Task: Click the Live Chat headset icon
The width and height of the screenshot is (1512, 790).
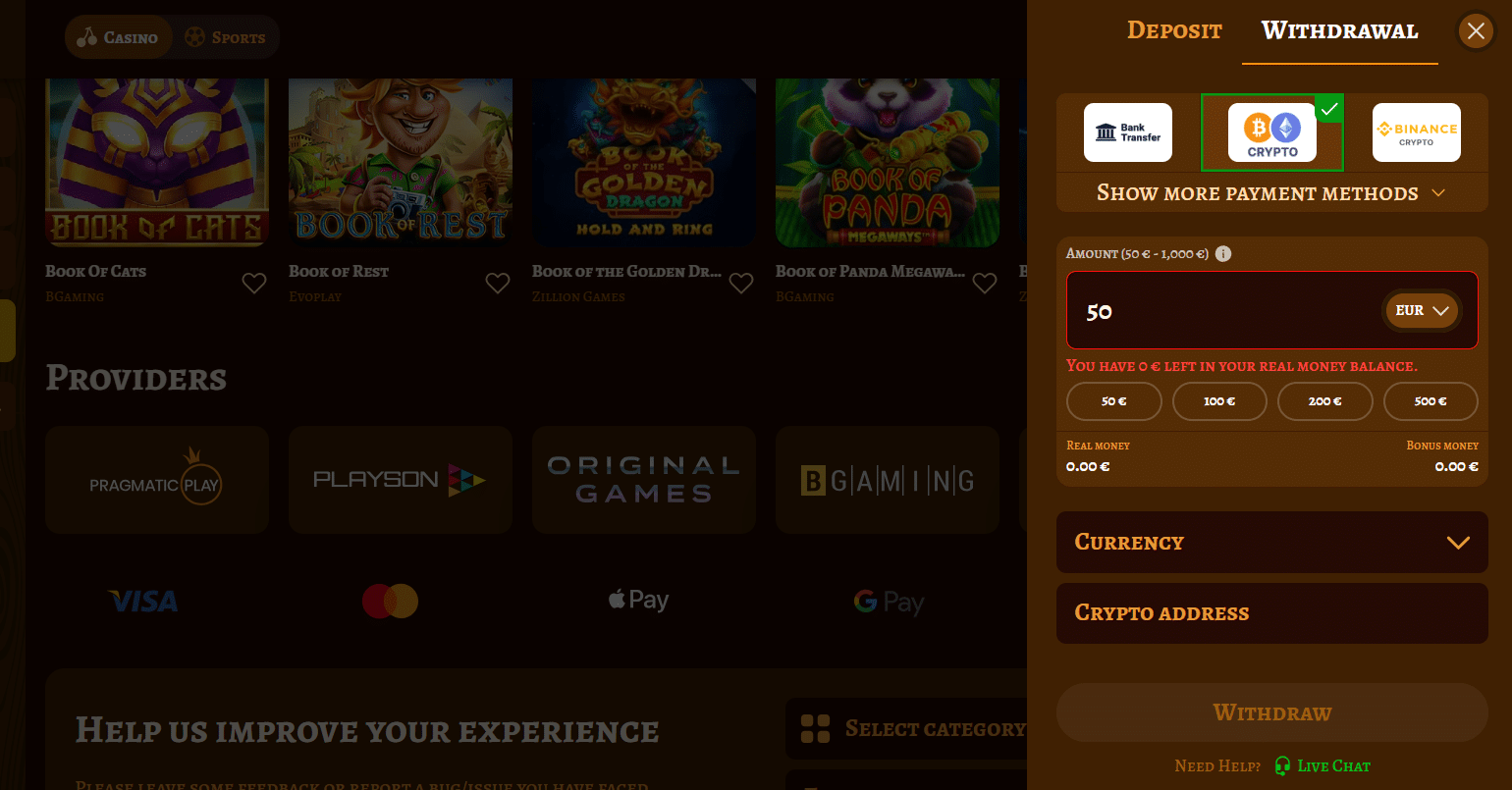Action: tap(1282, 765)
